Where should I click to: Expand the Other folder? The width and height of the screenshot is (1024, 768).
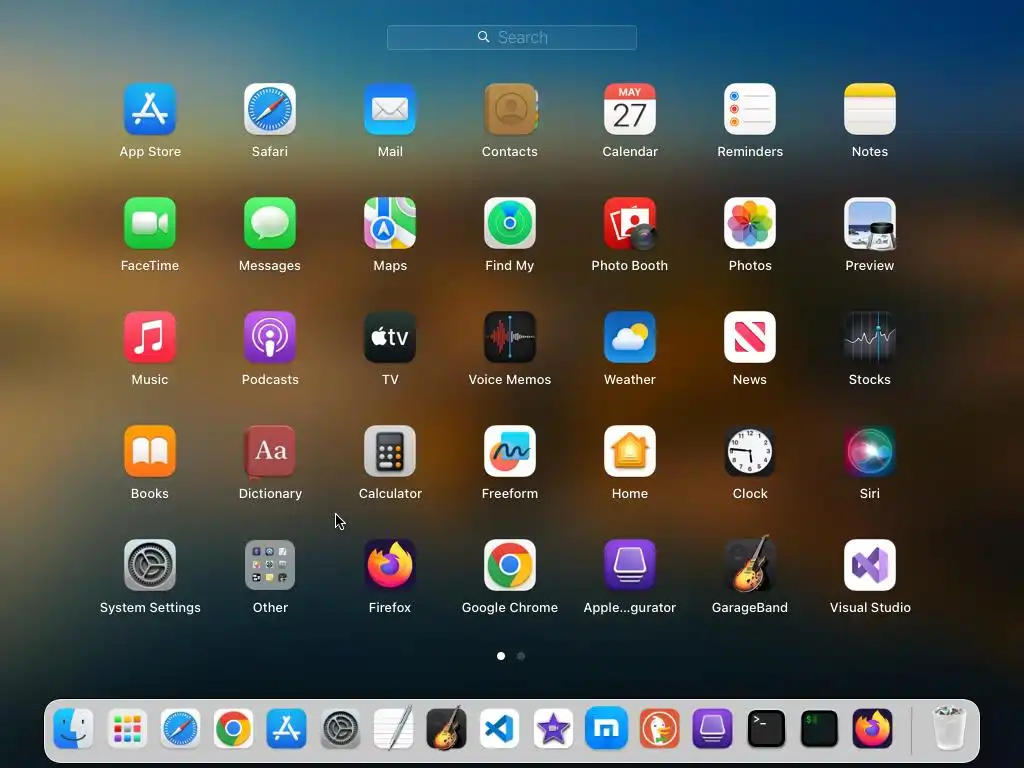pyautogui.click(x=270, y=565)
